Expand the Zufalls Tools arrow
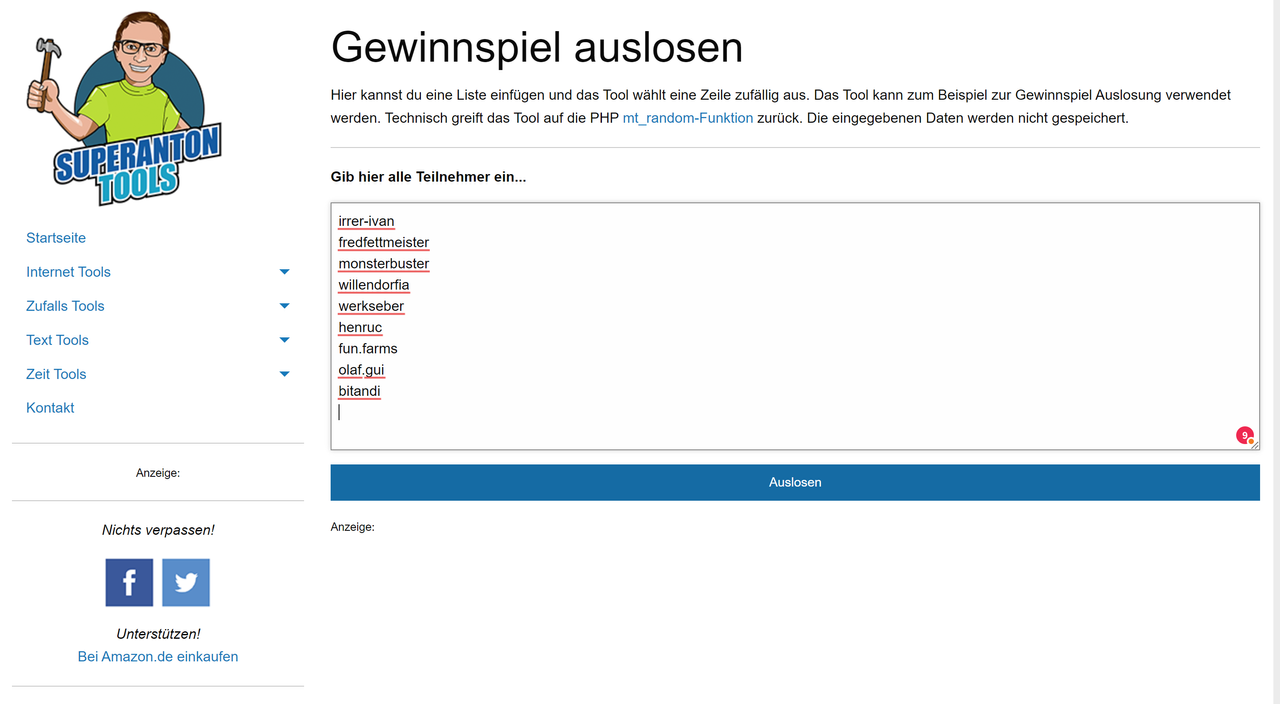Image resolution: width=1280 pixels, height=704 pixels. coord(284,306)
